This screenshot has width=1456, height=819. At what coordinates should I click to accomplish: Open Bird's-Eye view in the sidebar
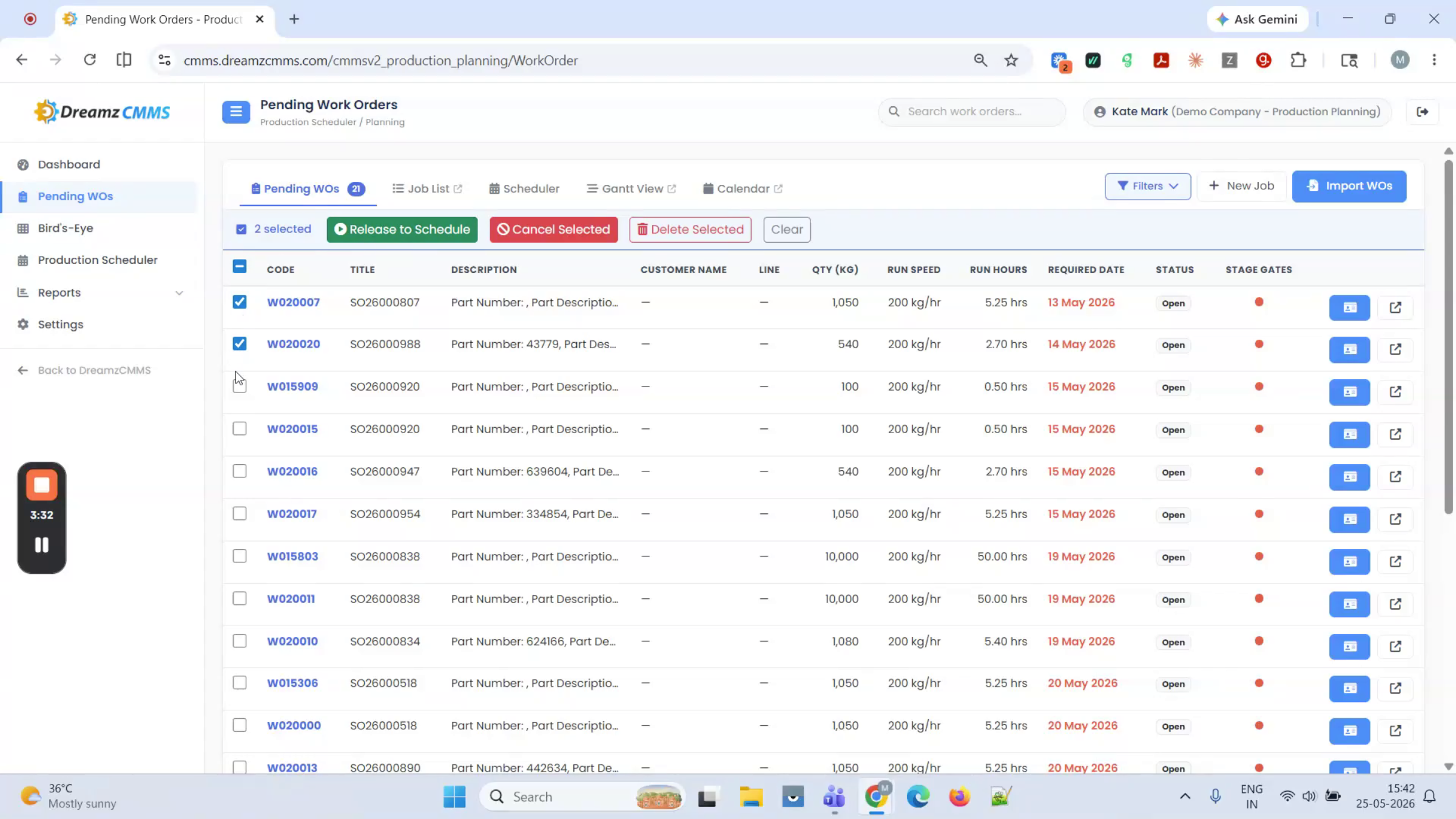[65, 228]
